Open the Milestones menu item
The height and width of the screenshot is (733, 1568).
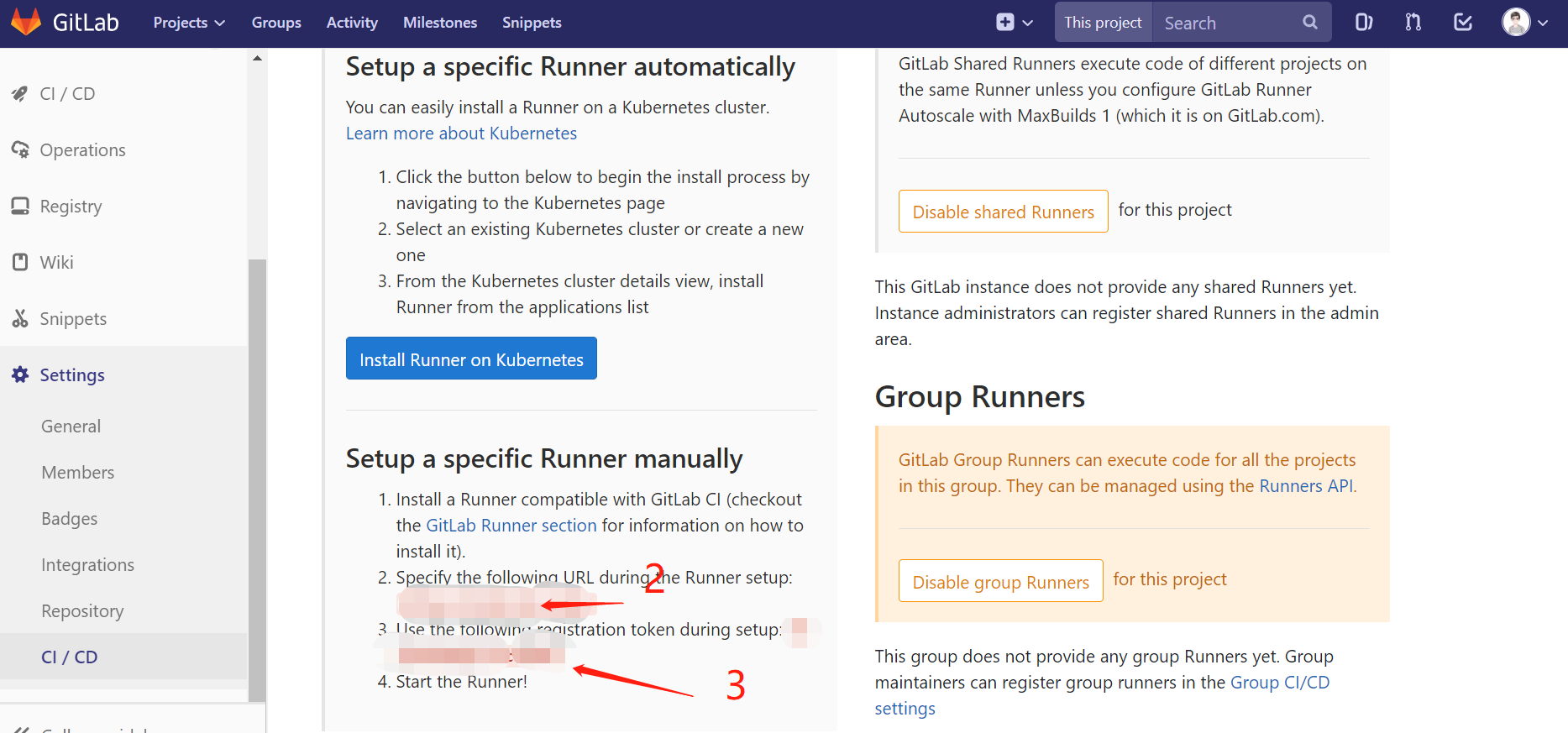(x=440, y=23)
